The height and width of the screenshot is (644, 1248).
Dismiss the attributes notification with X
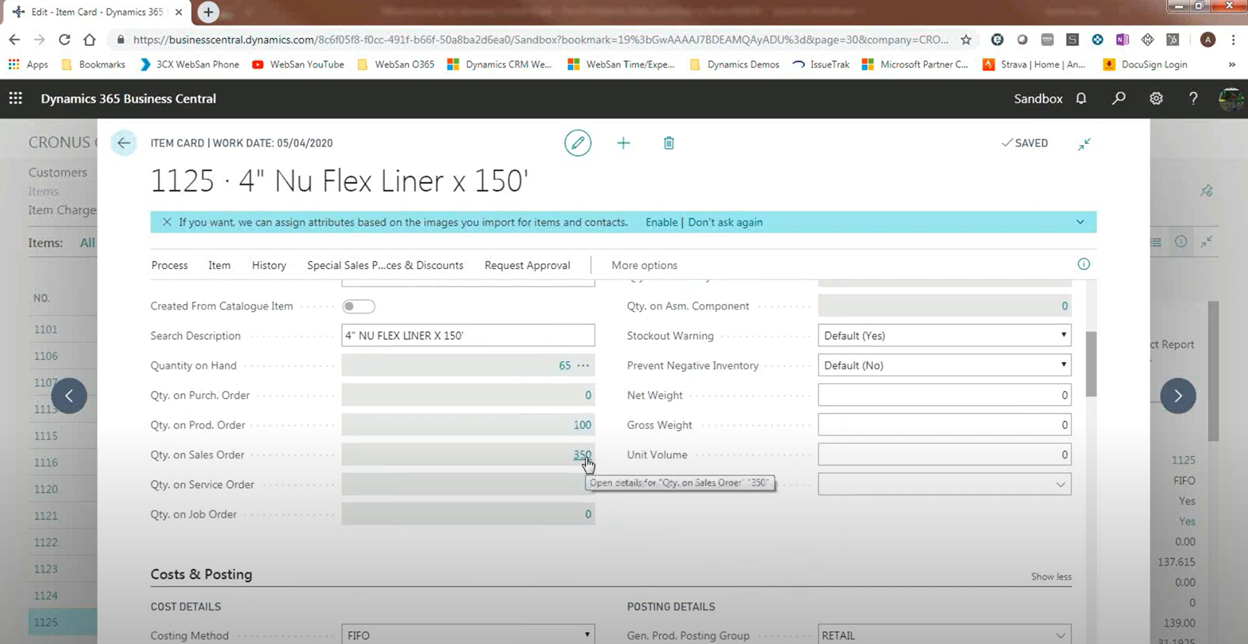point(167,222)
